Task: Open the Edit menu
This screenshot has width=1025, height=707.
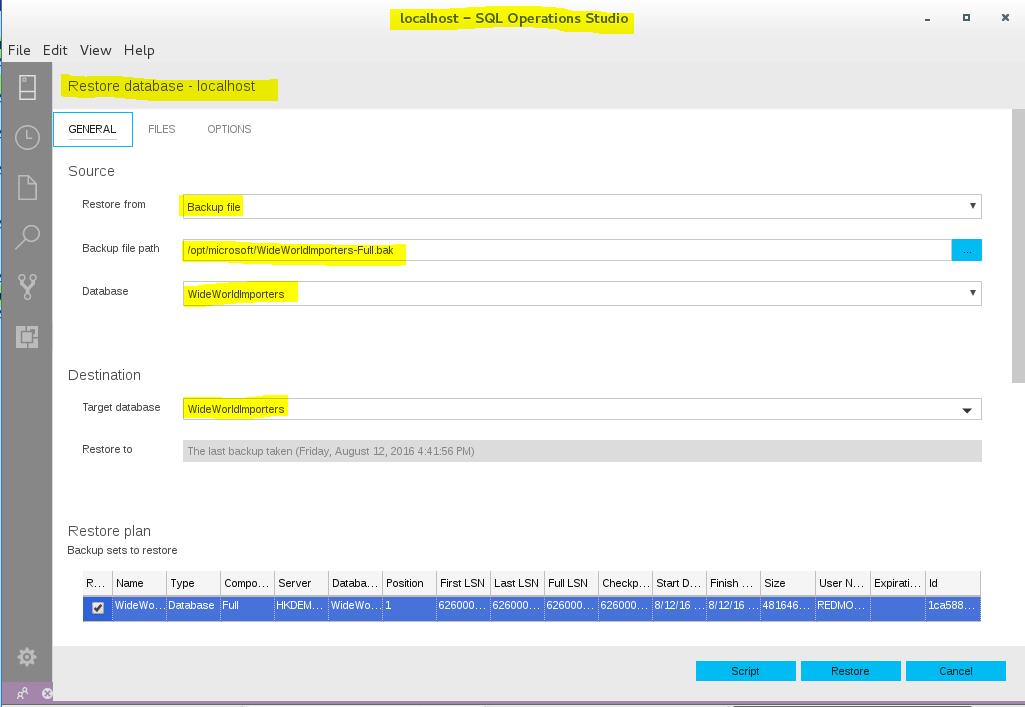Action: (x=55, y=50)
